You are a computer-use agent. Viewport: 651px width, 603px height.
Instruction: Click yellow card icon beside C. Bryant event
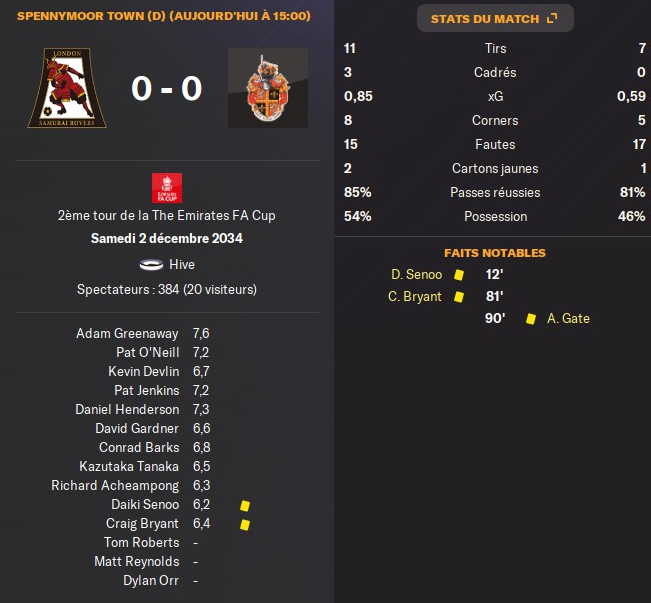pyautogui.click(x=459, y=296)
